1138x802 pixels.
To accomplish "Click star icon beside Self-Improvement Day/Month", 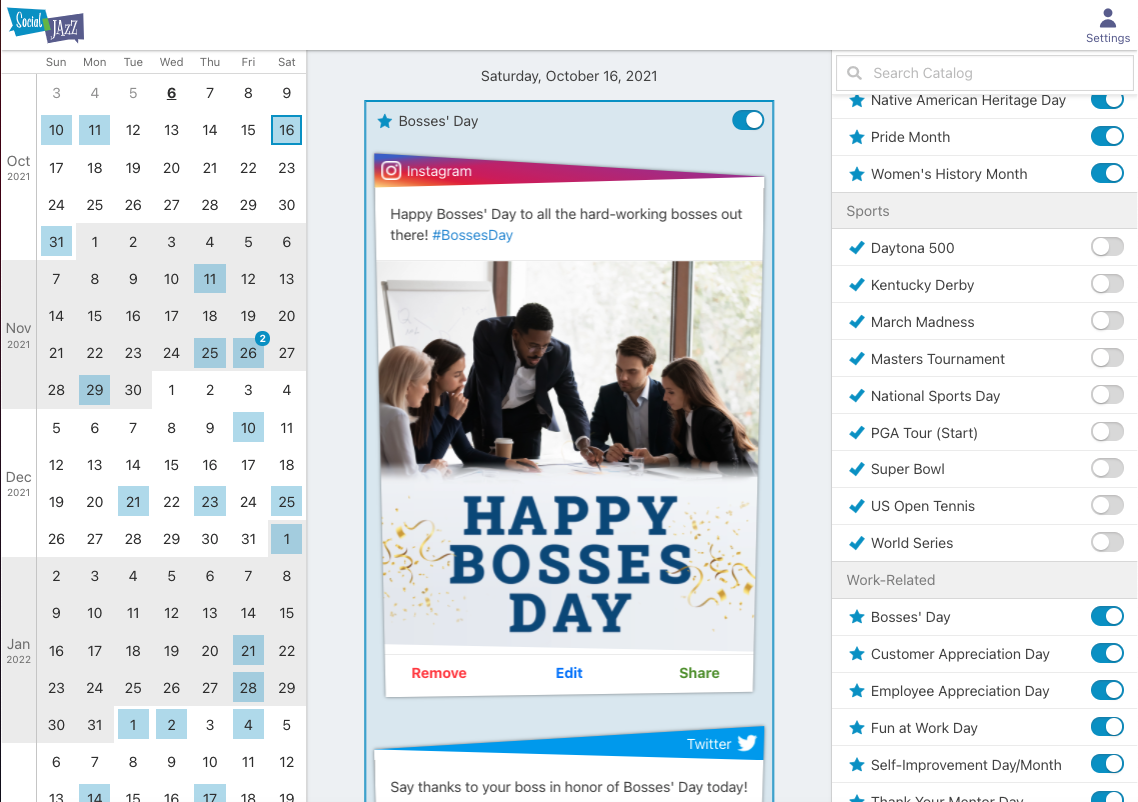I will 856,765.
